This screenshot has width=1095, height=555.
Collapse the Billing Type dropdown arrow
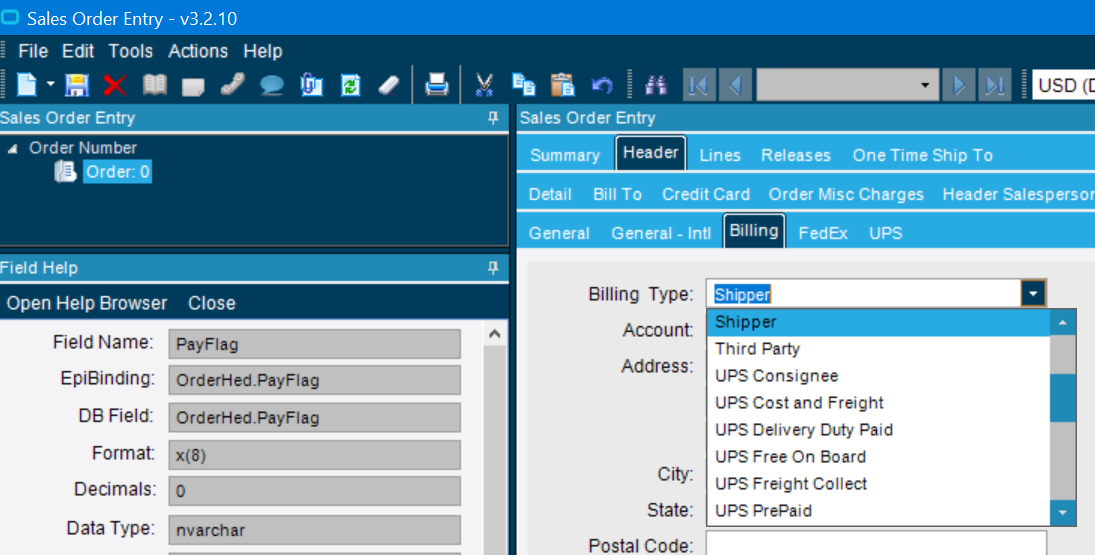coord(1033,294)
